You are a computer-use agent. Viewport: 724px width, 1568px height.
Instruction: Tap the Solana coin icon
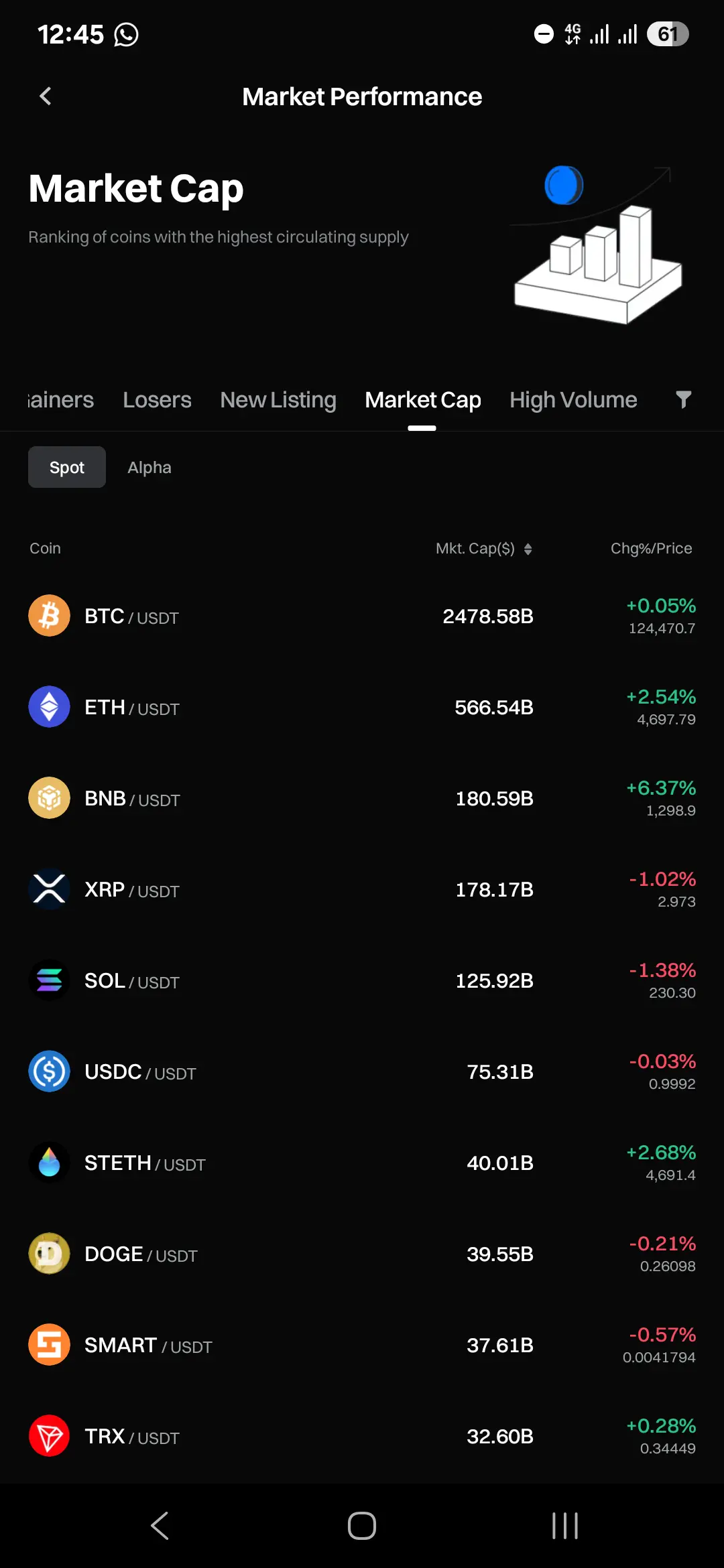click(x=49, y=980)
